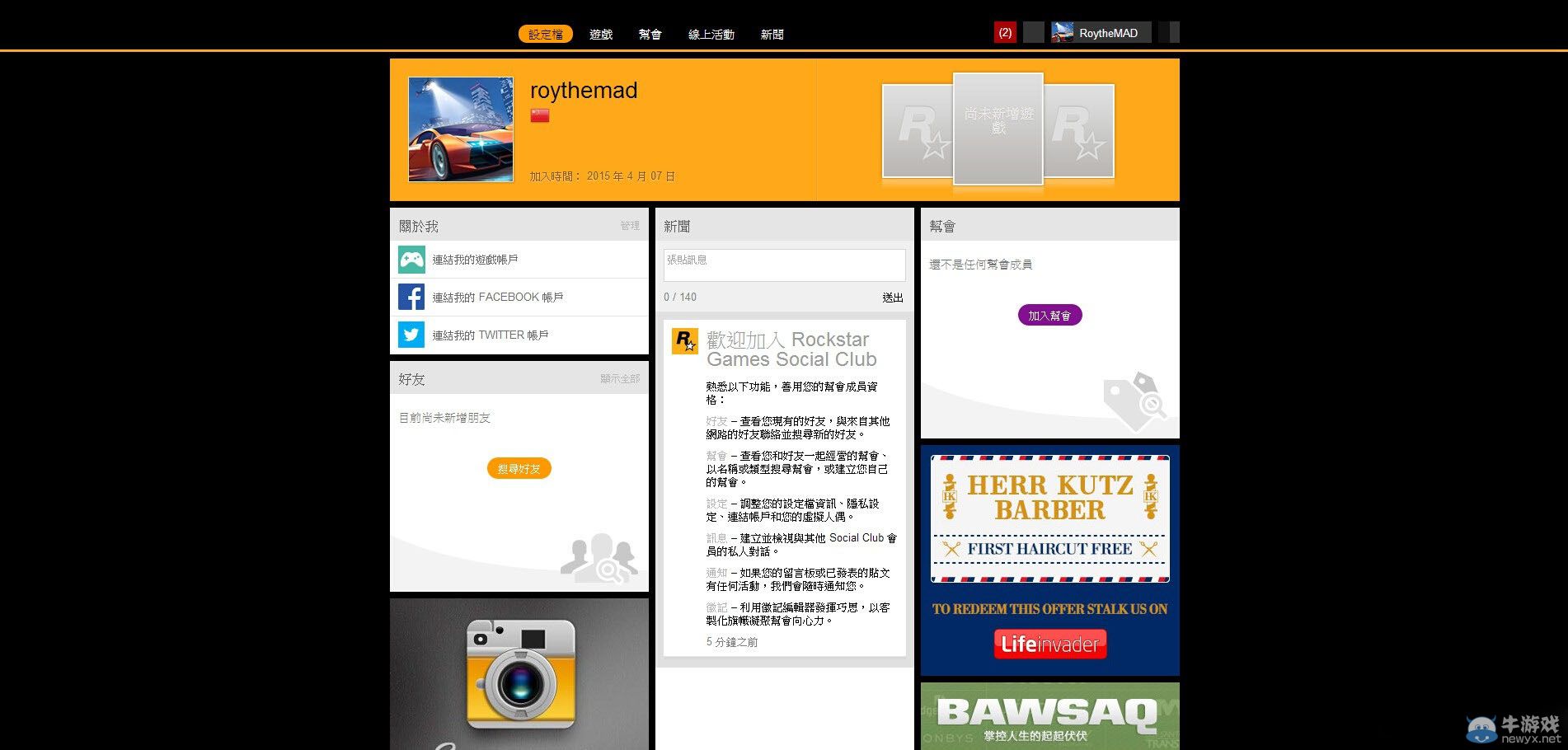The width and height of the screenshot is (1568, 750).
Task: Click the roythemad username heading
Action: 584,90
